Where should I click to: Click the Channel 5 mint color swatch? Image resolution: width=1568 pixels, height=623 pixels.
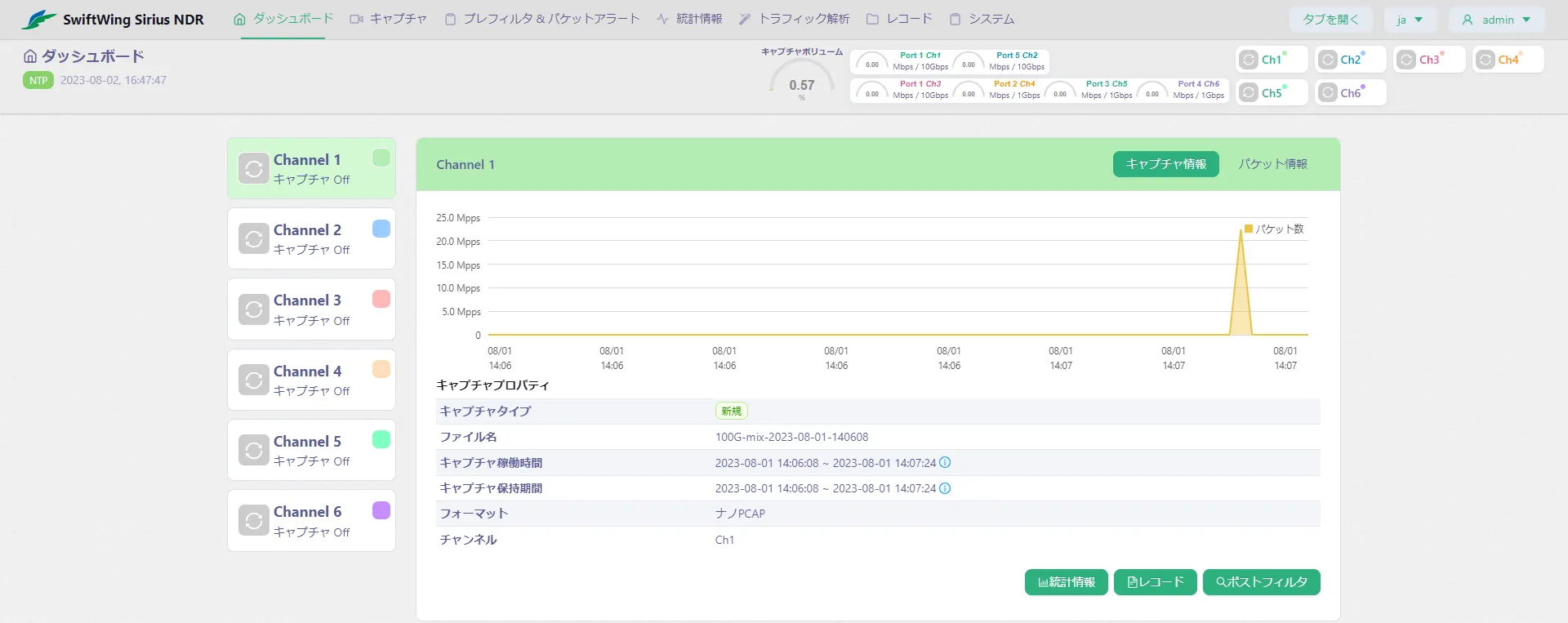(381, 439)
